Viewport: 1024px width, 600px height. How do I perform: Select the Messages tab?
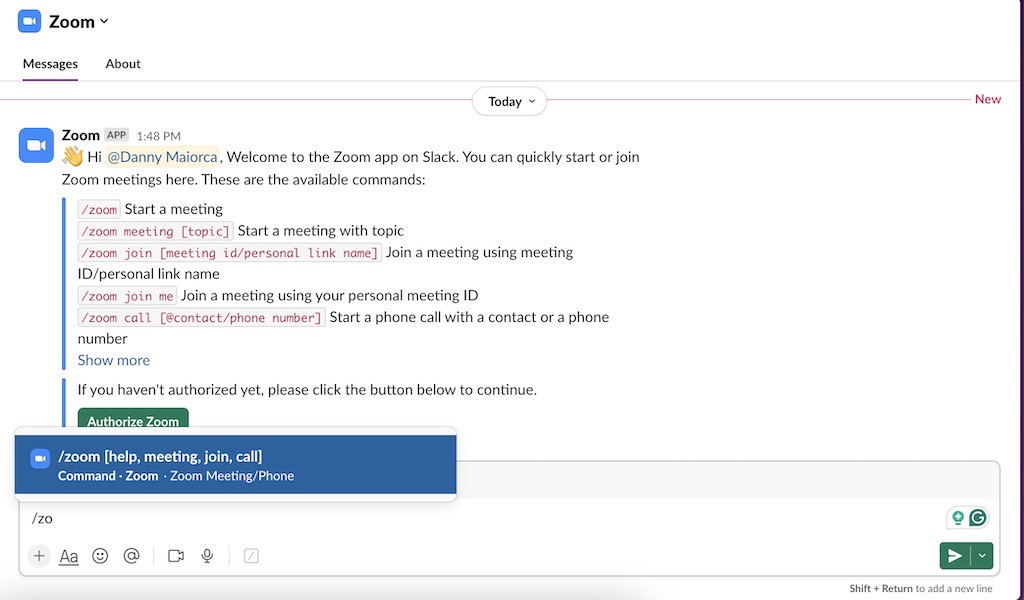pyautogui.click(x=49, y=63)
